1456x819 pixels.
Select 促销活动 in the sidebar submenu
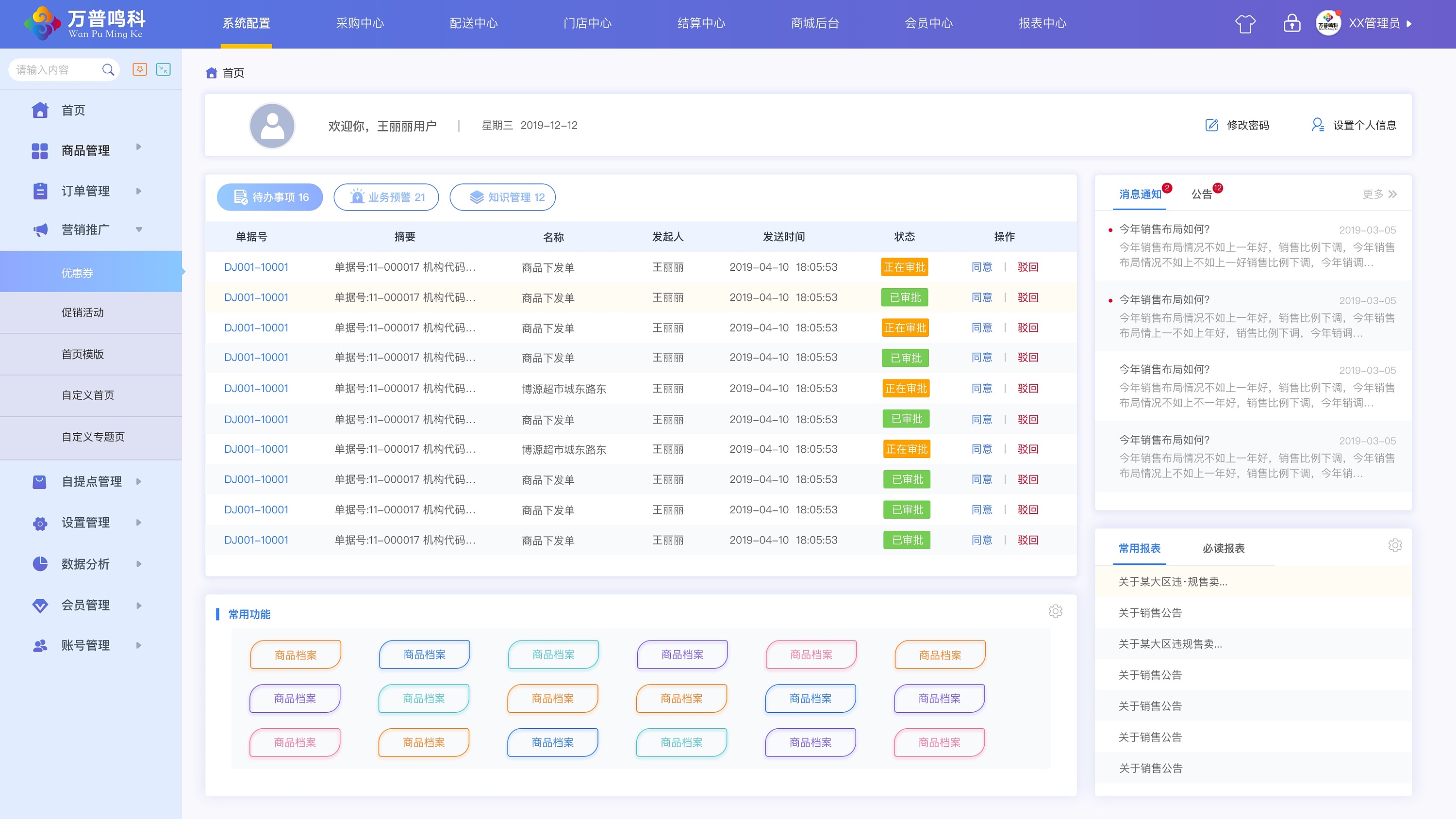(x=91, y=312)
